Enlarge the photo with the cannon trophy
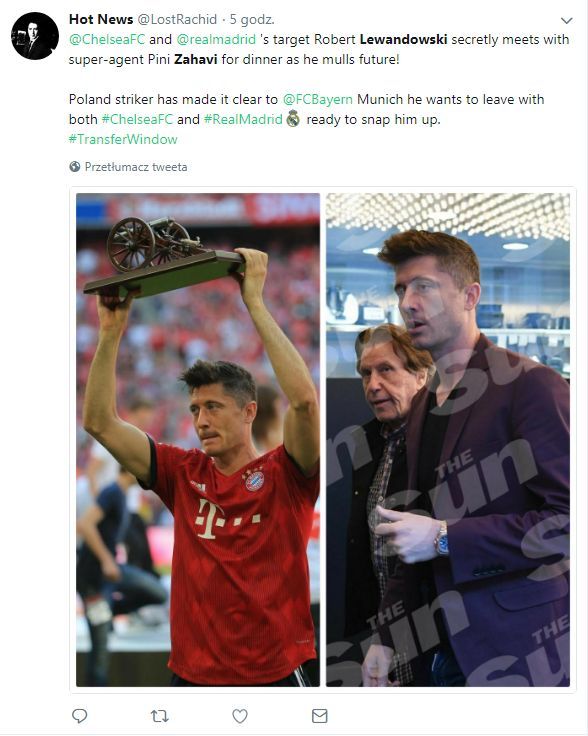The image size is (588, 736). click(x=198, y=440)
